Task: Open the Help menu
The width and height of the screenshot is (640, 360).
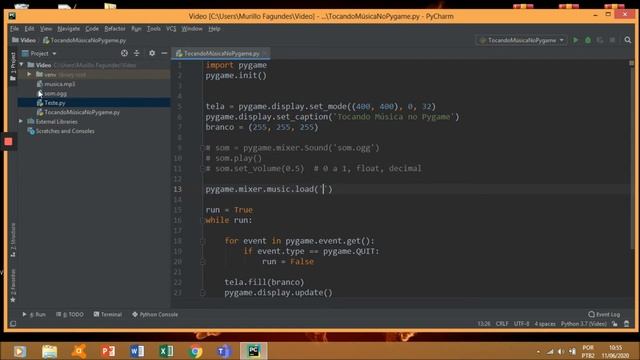Action: [x=214, y=29]
